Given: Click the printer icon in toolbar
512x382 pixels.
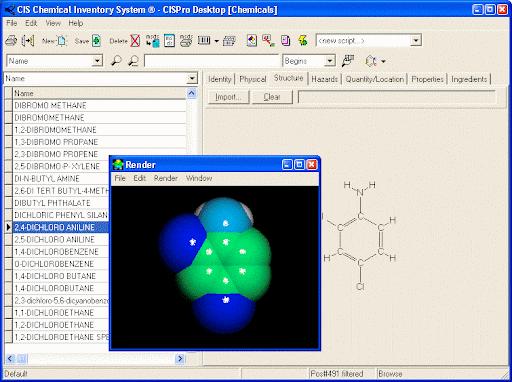Looking at the screenshot, I should point(11,41).
